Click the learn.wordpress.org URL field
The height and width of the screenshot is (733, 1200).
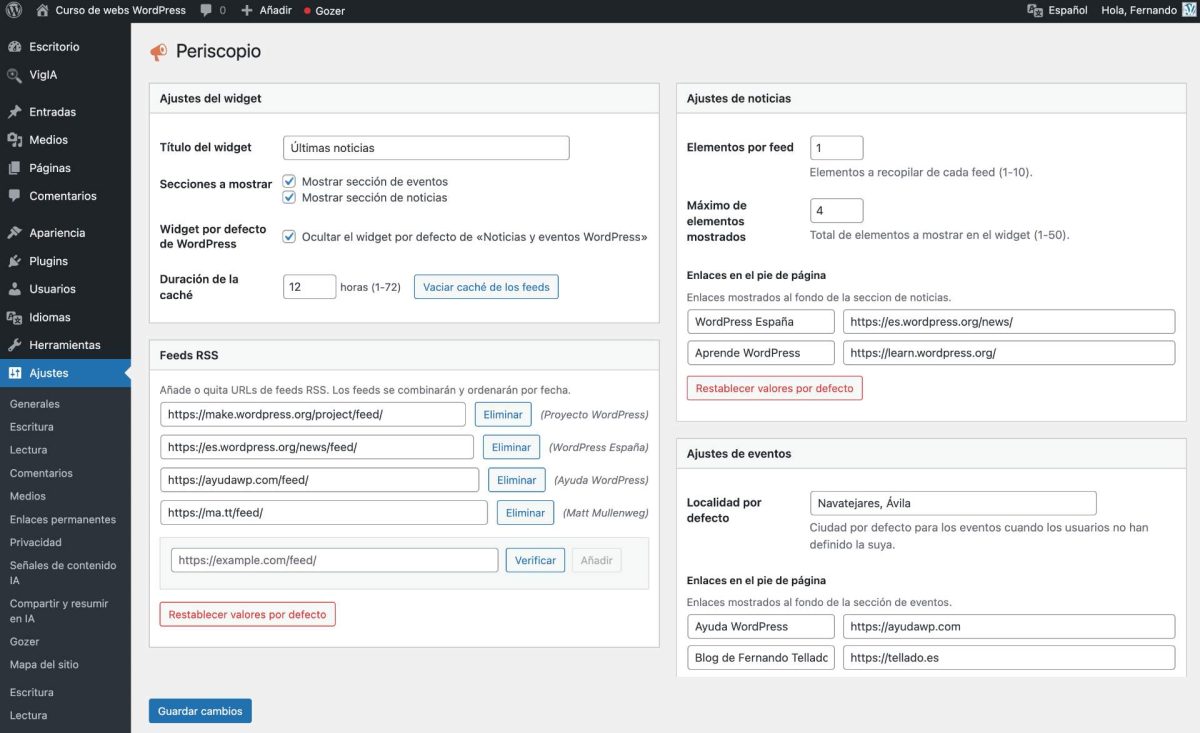pyautogui.click(x=1009, y=353)
